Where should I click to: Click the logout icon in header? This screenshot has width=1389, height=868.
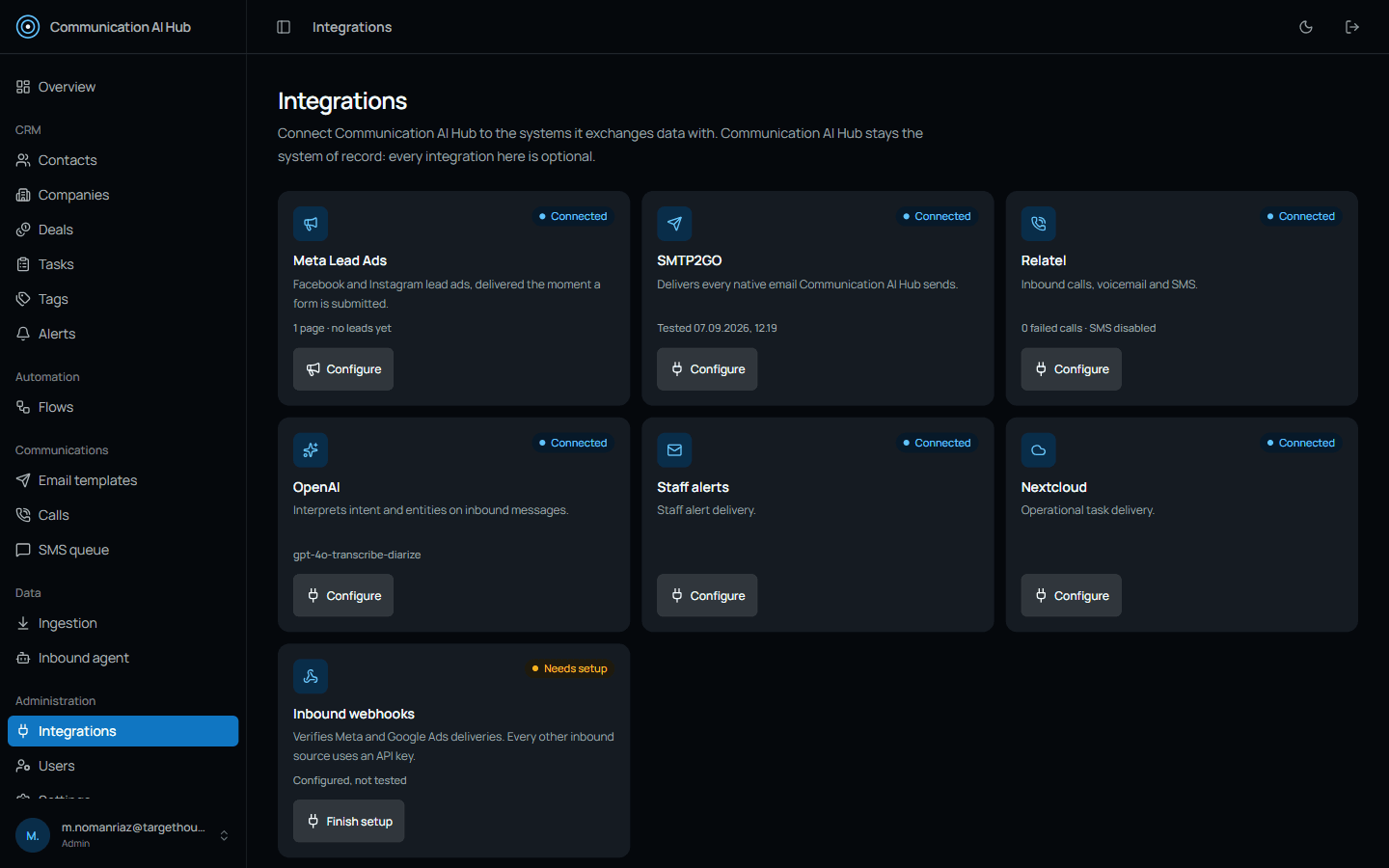pyautogui.click(x=1352, y=27)
